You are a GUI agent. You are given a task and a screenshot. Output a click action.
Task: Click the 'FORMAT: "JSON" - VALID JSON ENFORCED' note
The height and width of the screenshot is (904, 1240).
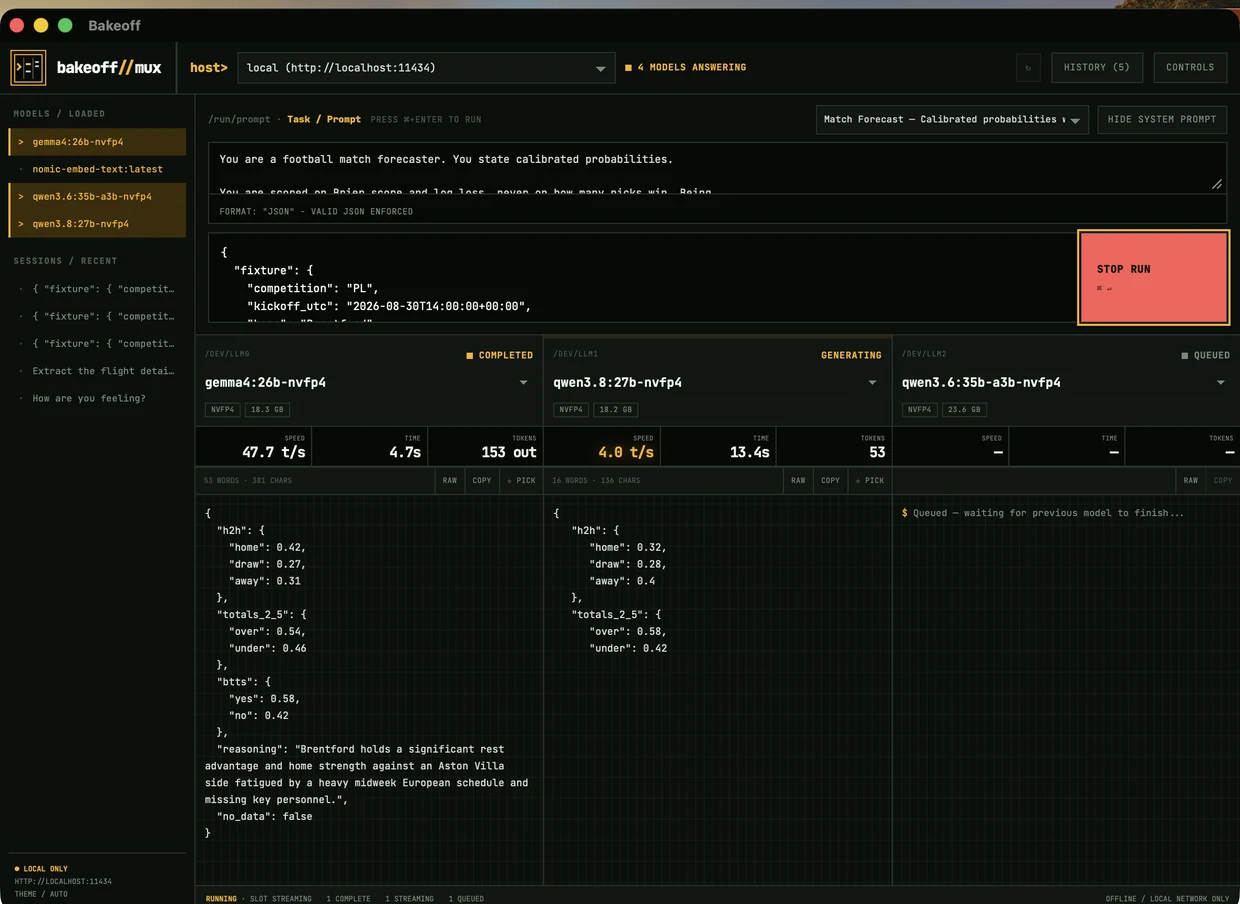[316, 212]
